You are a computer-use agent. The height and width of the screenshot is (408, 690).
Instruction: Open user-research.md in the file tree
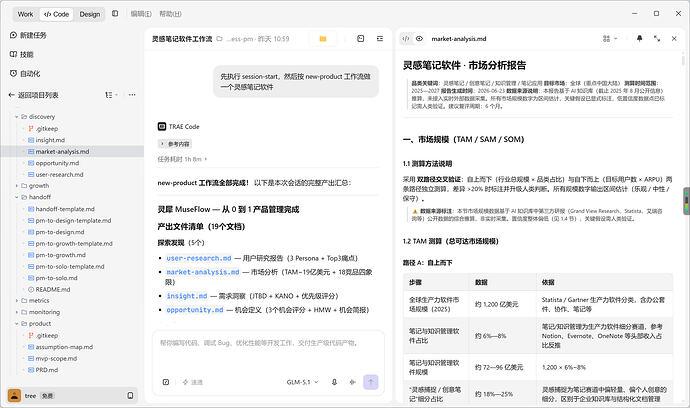click(59, 174)
